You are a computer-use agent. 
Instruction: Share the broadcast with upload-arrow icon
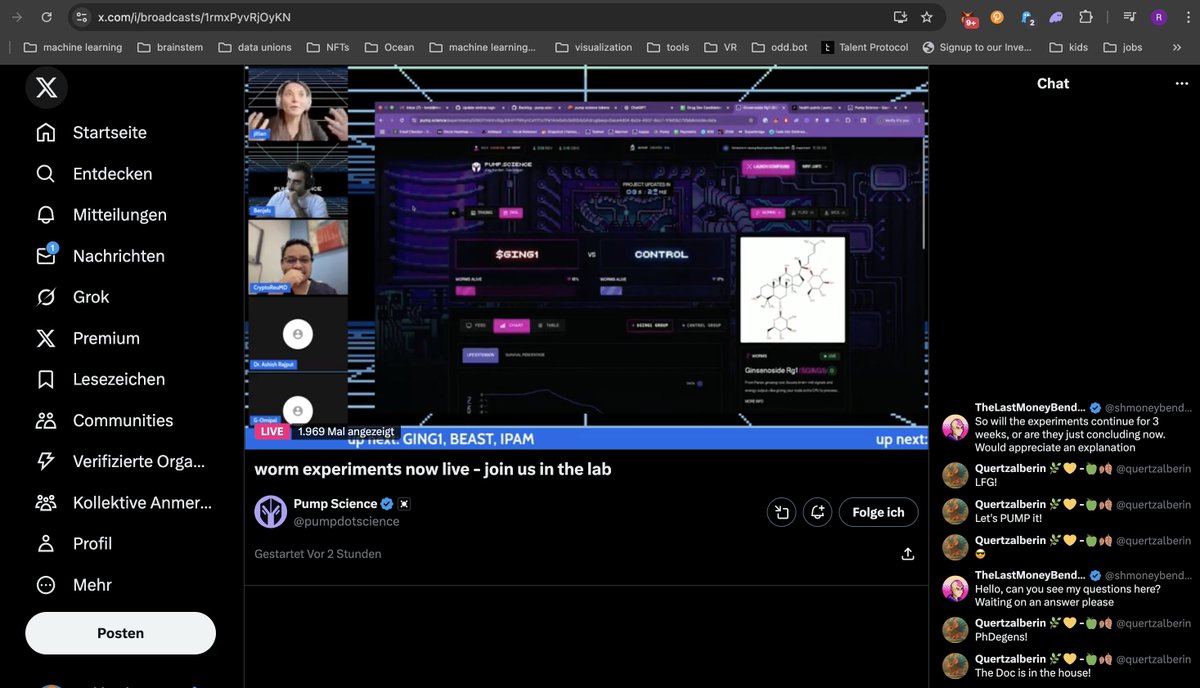click(x=908, y=554)
